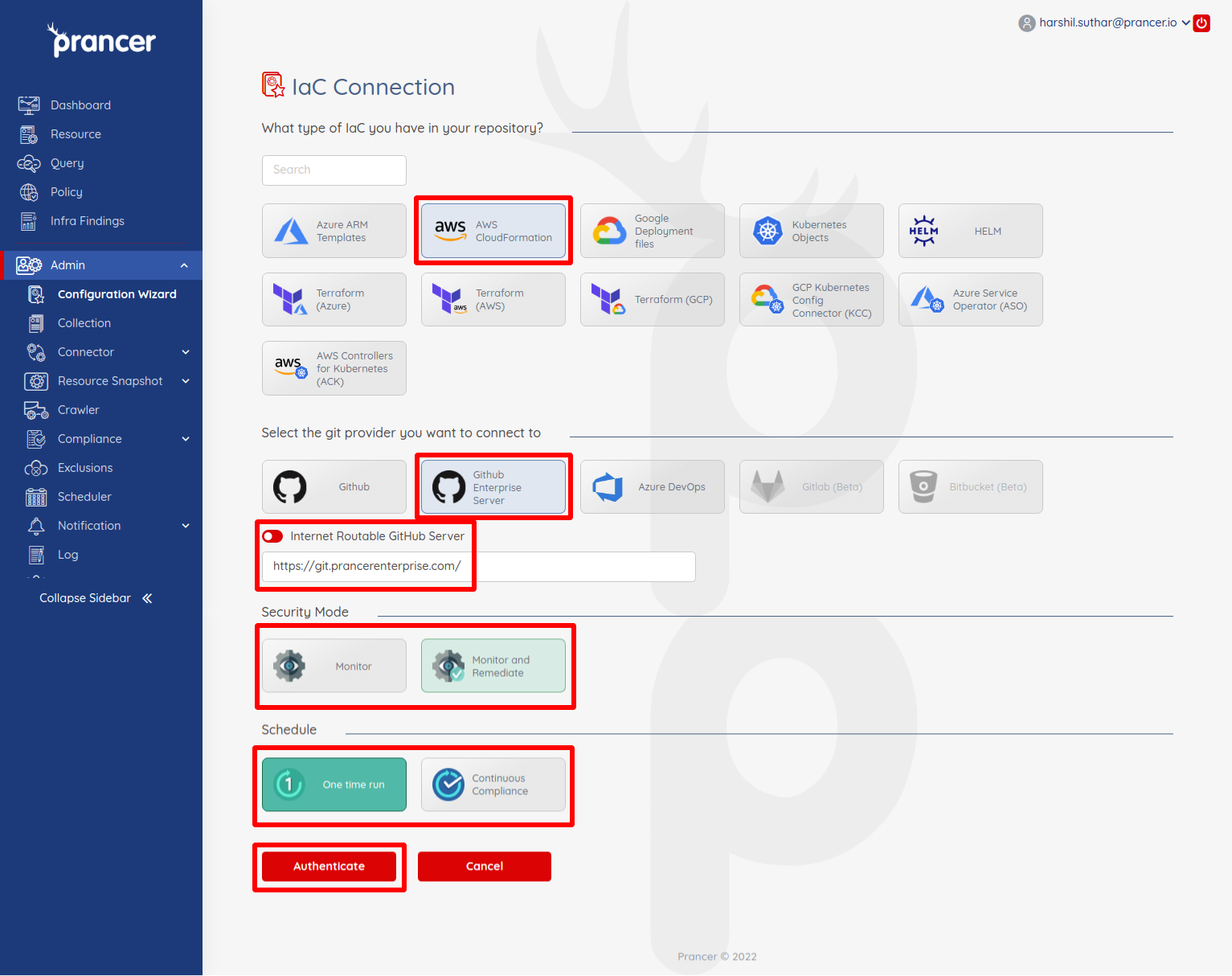Image resolution: width=1232 pixels, height=976 pixels.
Task: Click the Connector icon
Action: pyautogui.click(x=36, y=352)
